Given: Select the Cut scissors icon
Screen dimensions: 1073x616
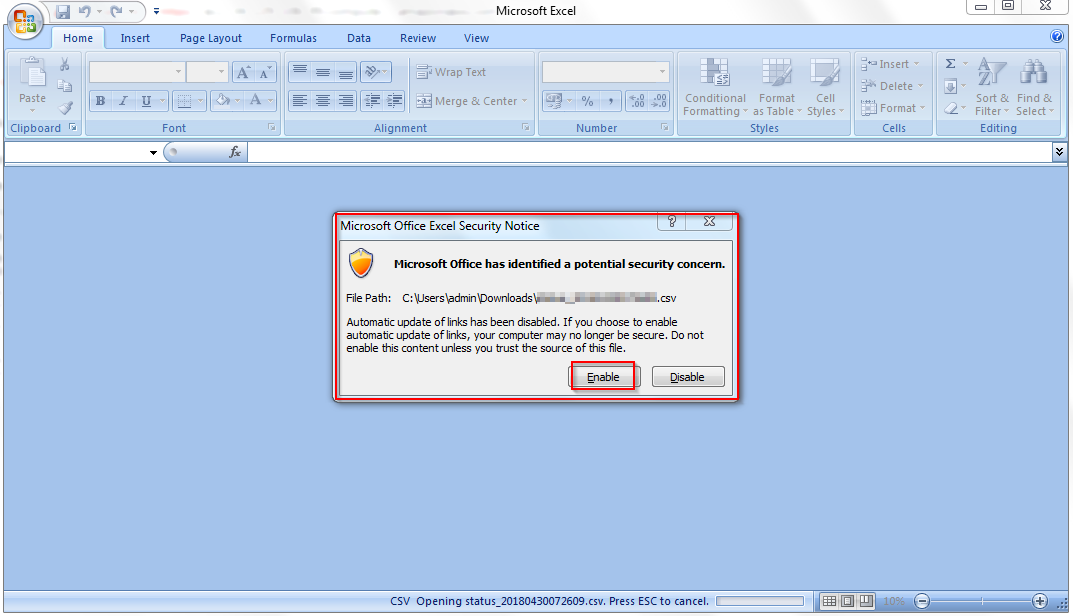Looking at the screenshot, I should (x=64, y=64).
